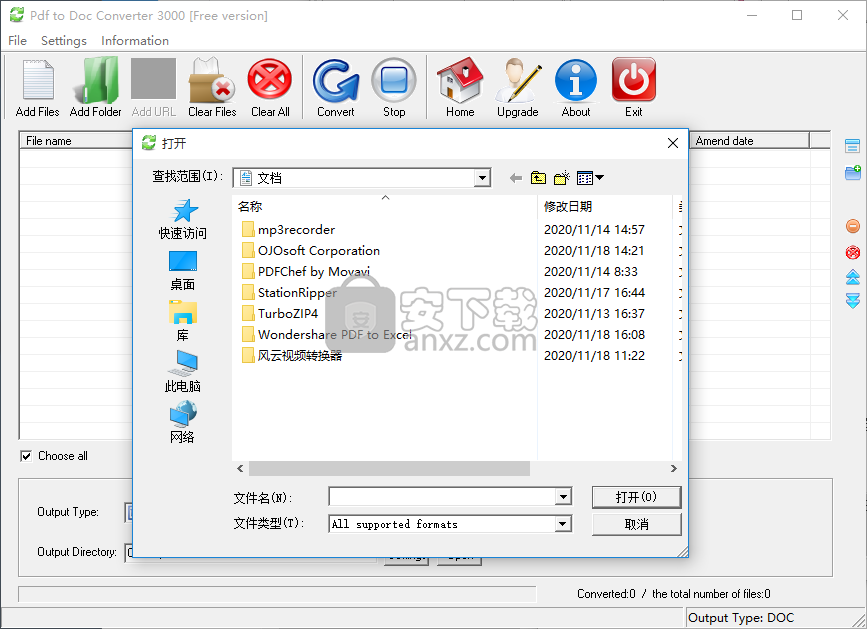867x629 pixels.
Task: Click the Add Folder toolbar icon
Action: pyautogui.click(x=96, y=87)
